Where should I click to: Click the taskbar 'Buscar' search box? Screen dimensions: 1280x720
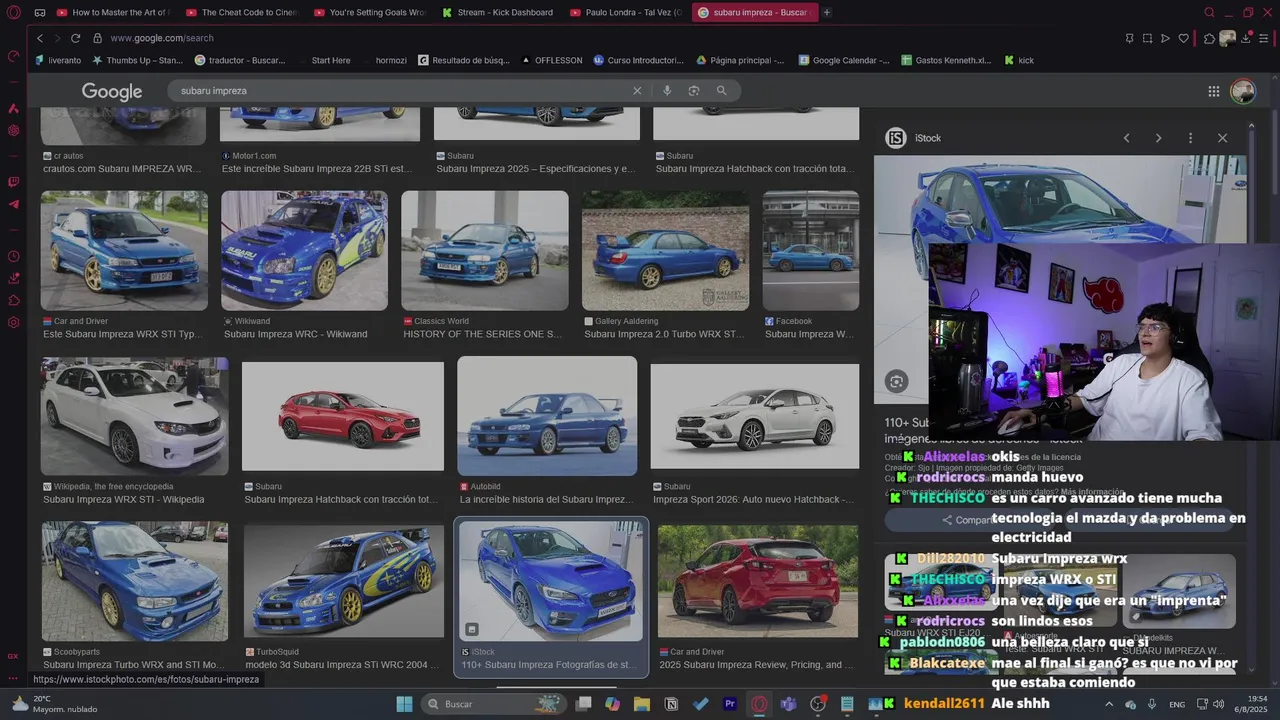pyautogui.click(x=492, y=704)
